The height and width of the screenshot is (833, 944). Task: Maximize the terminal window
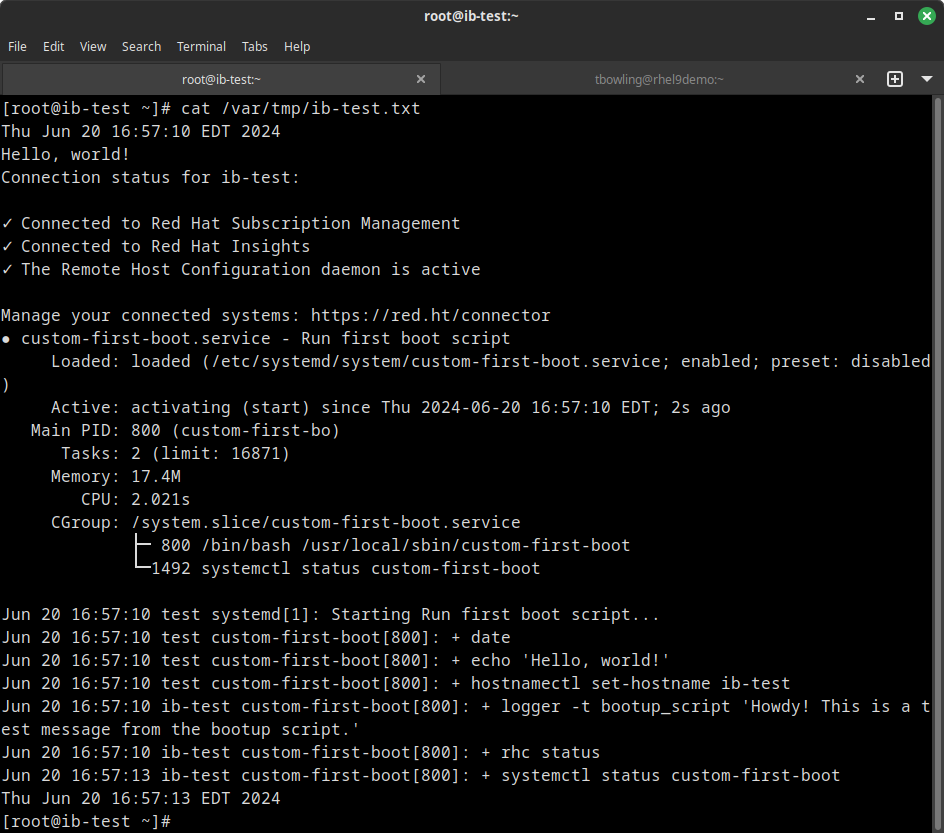pyautogui.click(x=898, y=16)
